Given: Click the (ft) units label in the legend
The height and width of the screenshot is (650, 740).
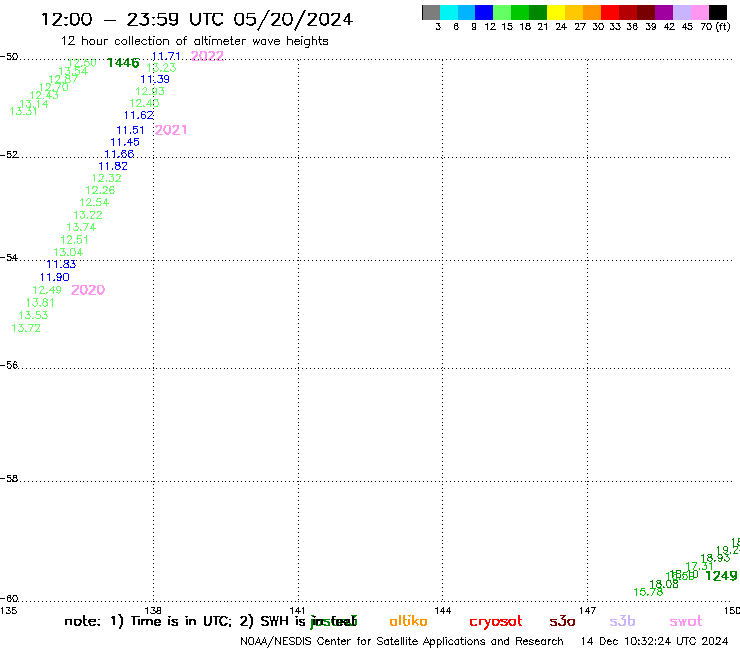Looking at the screenshot, I should [723, 26].
